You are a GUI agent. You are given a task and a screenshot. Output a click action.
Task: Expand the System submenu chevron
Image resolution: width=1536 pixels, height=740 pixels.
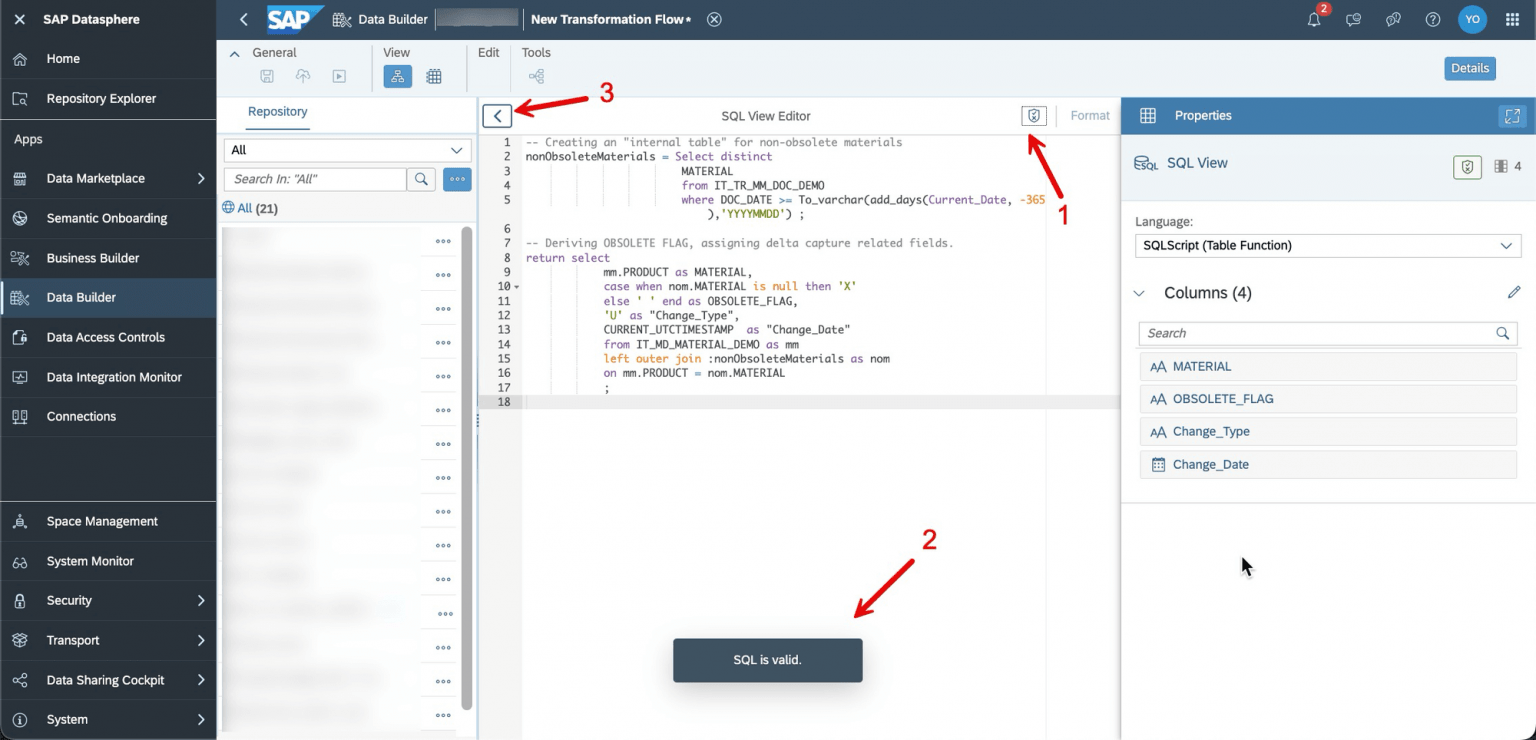pyautogui.click(x=200, y=719)
